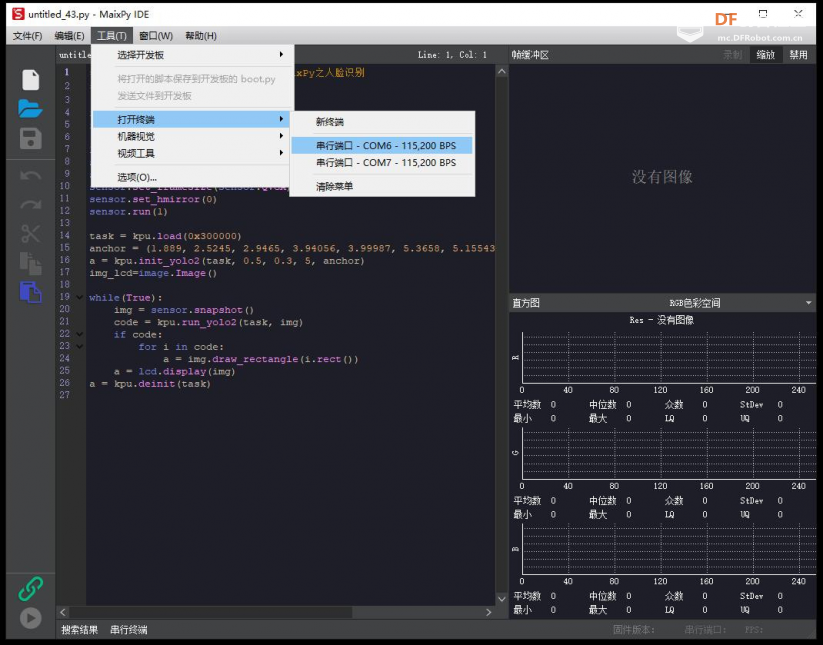
Task: Click code line "img = sensor.snapshot()"
Action: click(x=184, y=310)
